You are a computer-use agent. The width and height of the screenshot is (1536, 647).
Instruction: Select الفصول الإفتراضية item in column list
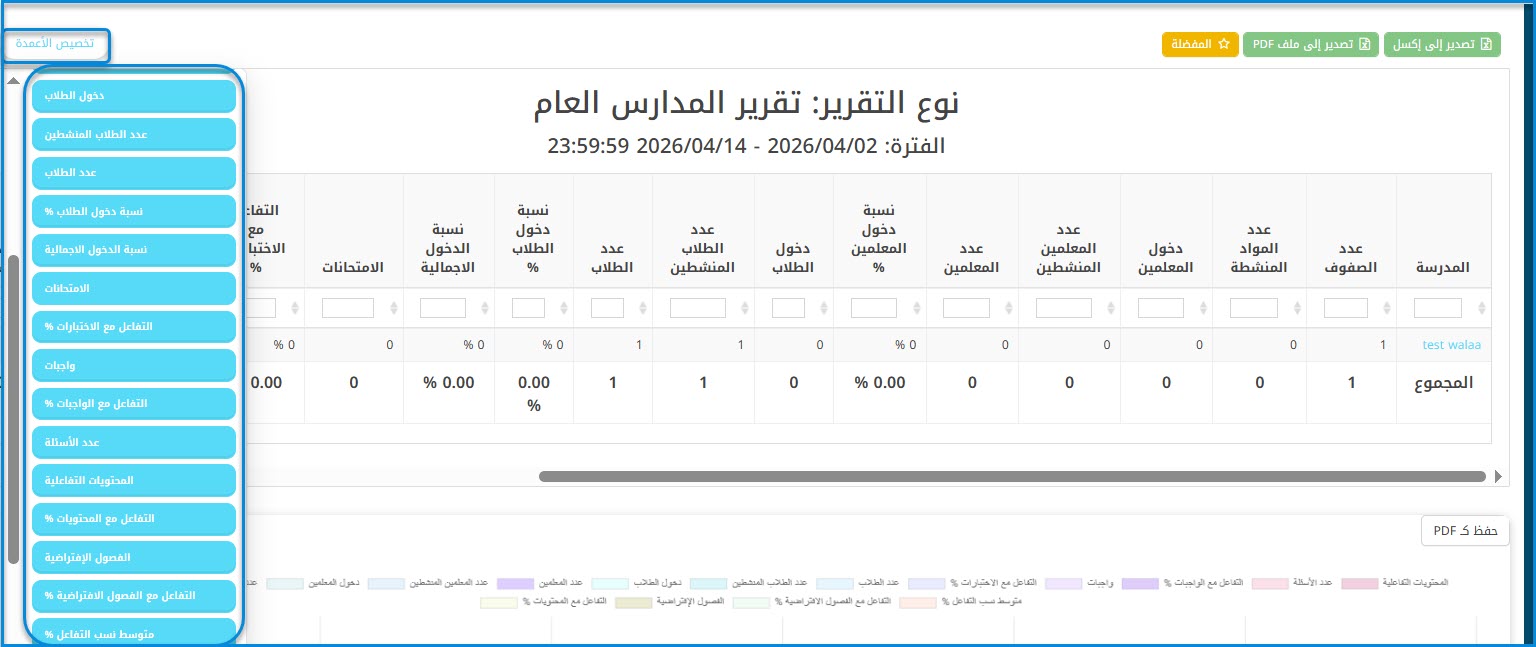pyautogui.click(x=134, y=557)
